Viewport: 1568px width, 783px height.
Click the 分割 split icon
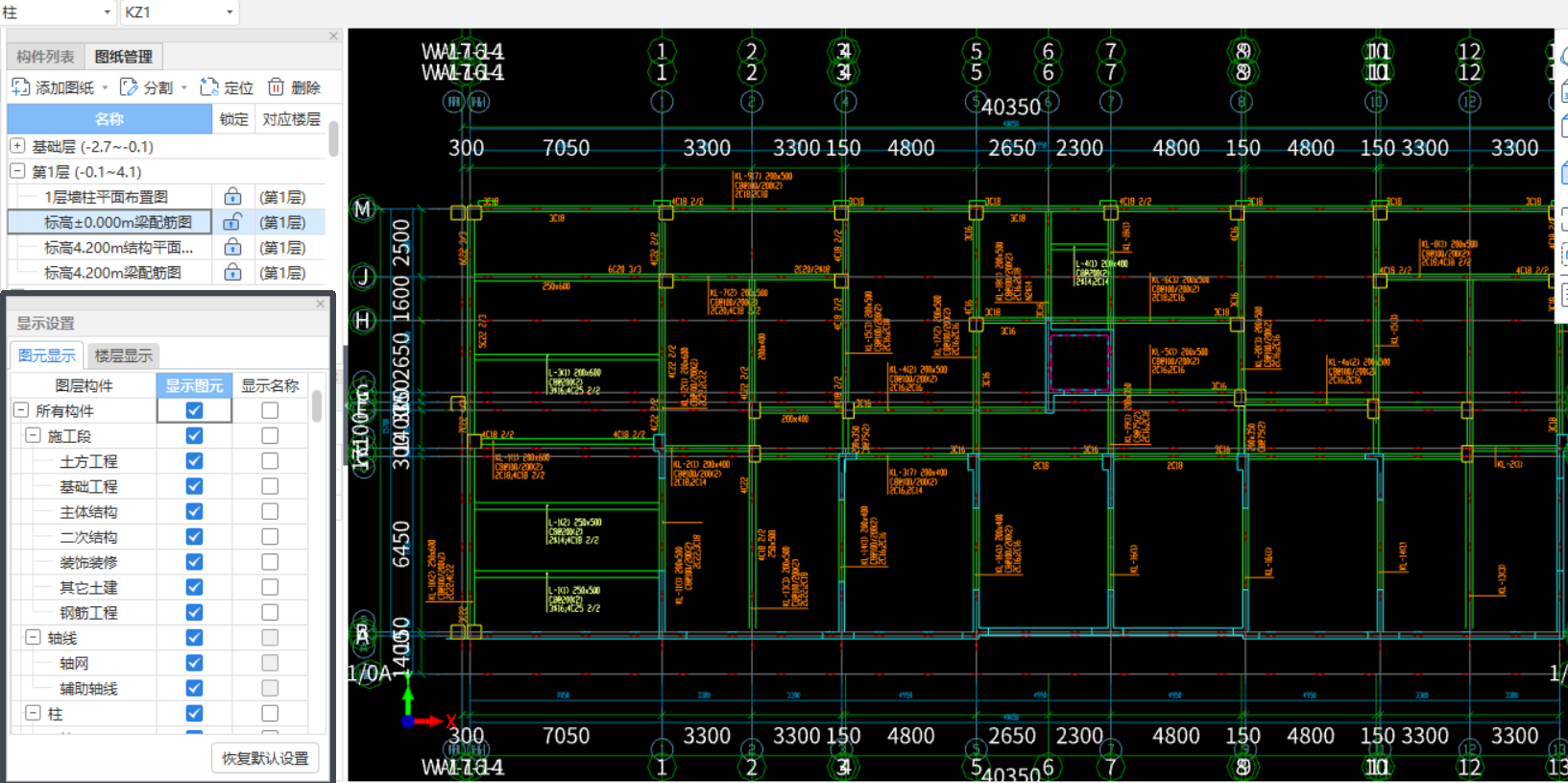pos(129,87)
